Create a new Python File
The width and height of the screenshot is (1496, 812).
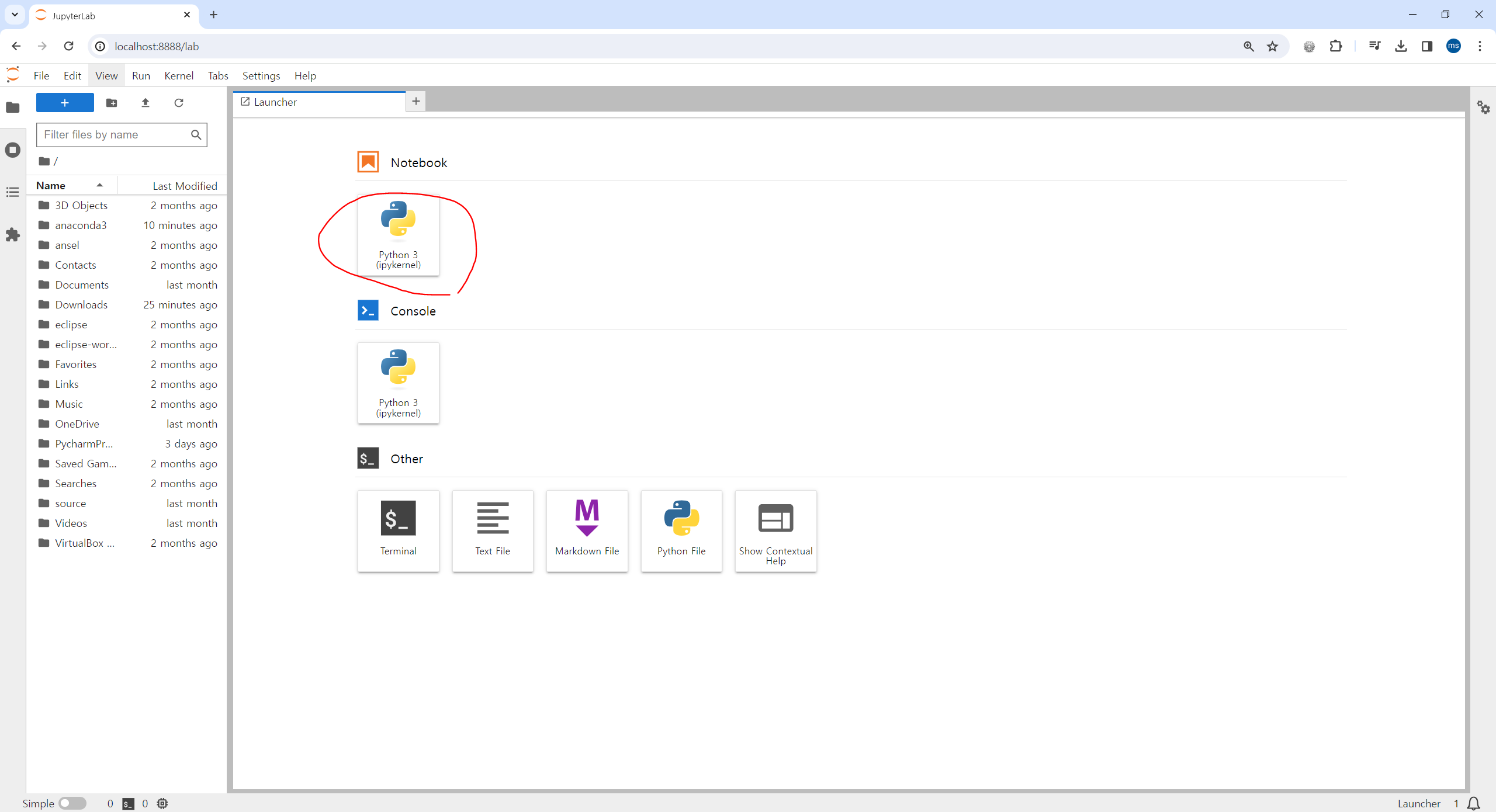point(681,531)
